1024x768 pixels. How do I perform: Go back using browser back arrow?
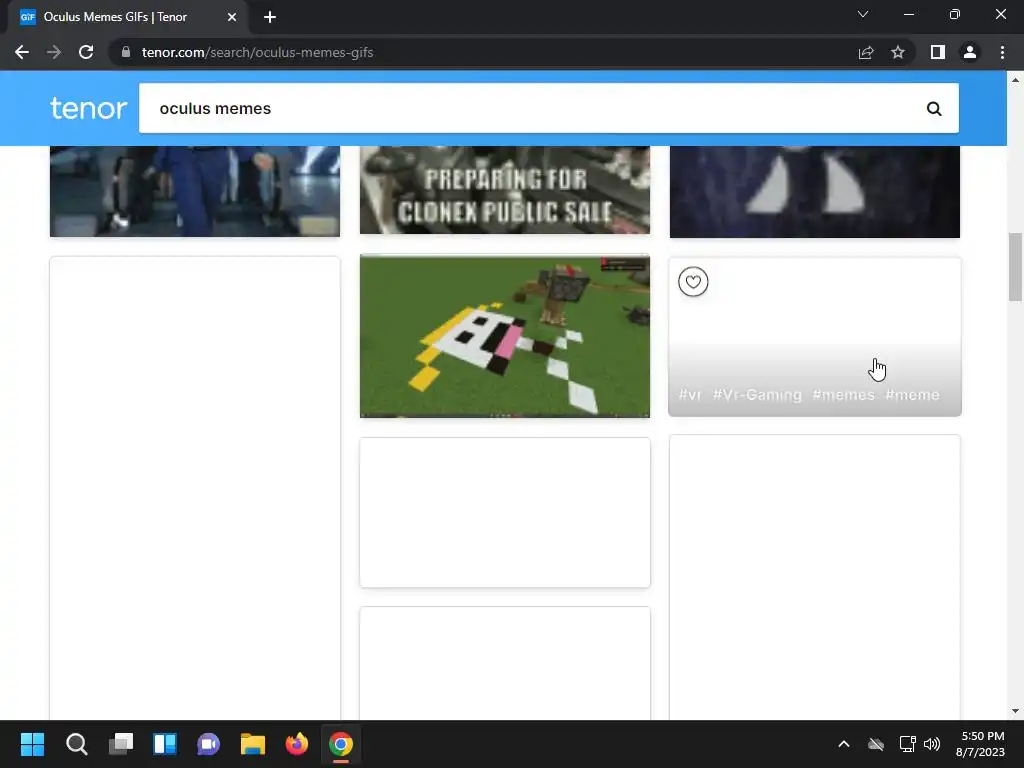pos(22,52)
